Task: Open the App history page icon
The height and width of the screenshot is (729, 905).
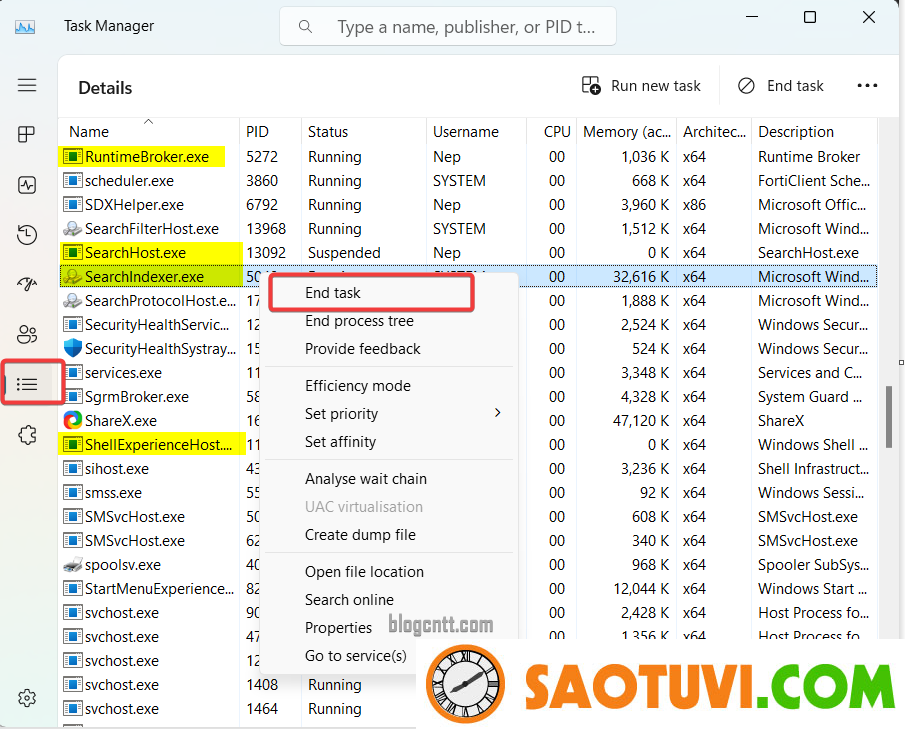Action: 27,235
